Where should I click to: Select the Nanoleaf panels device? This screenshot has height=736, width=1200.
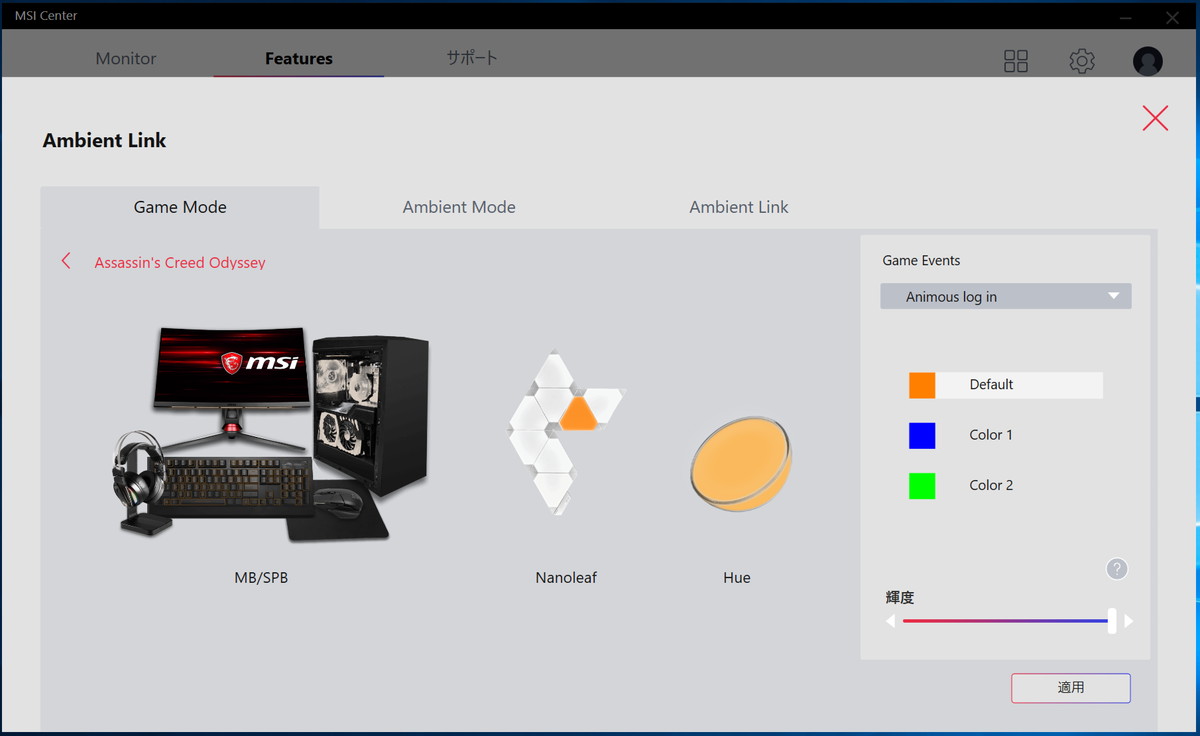click(x=565, y=432)
